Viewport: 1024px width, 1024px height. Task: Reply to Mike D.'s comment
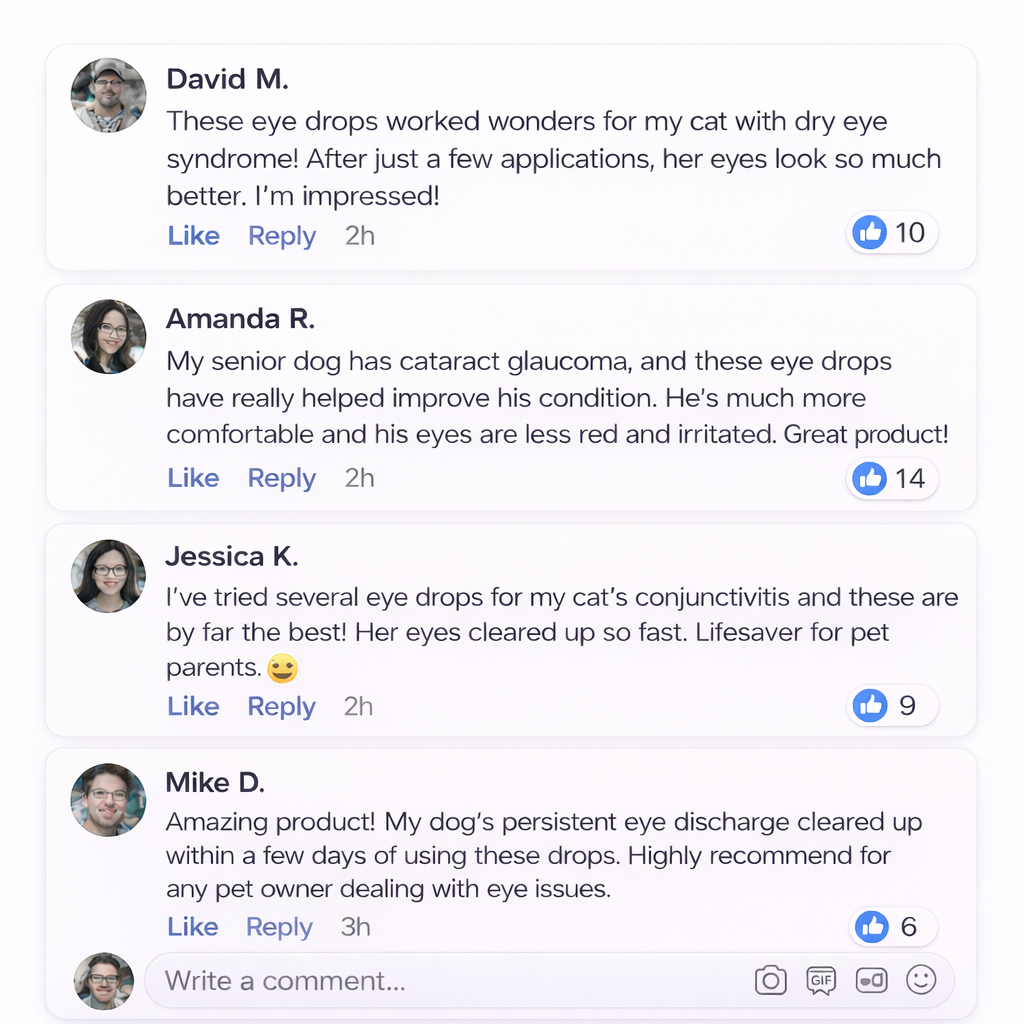279,928
